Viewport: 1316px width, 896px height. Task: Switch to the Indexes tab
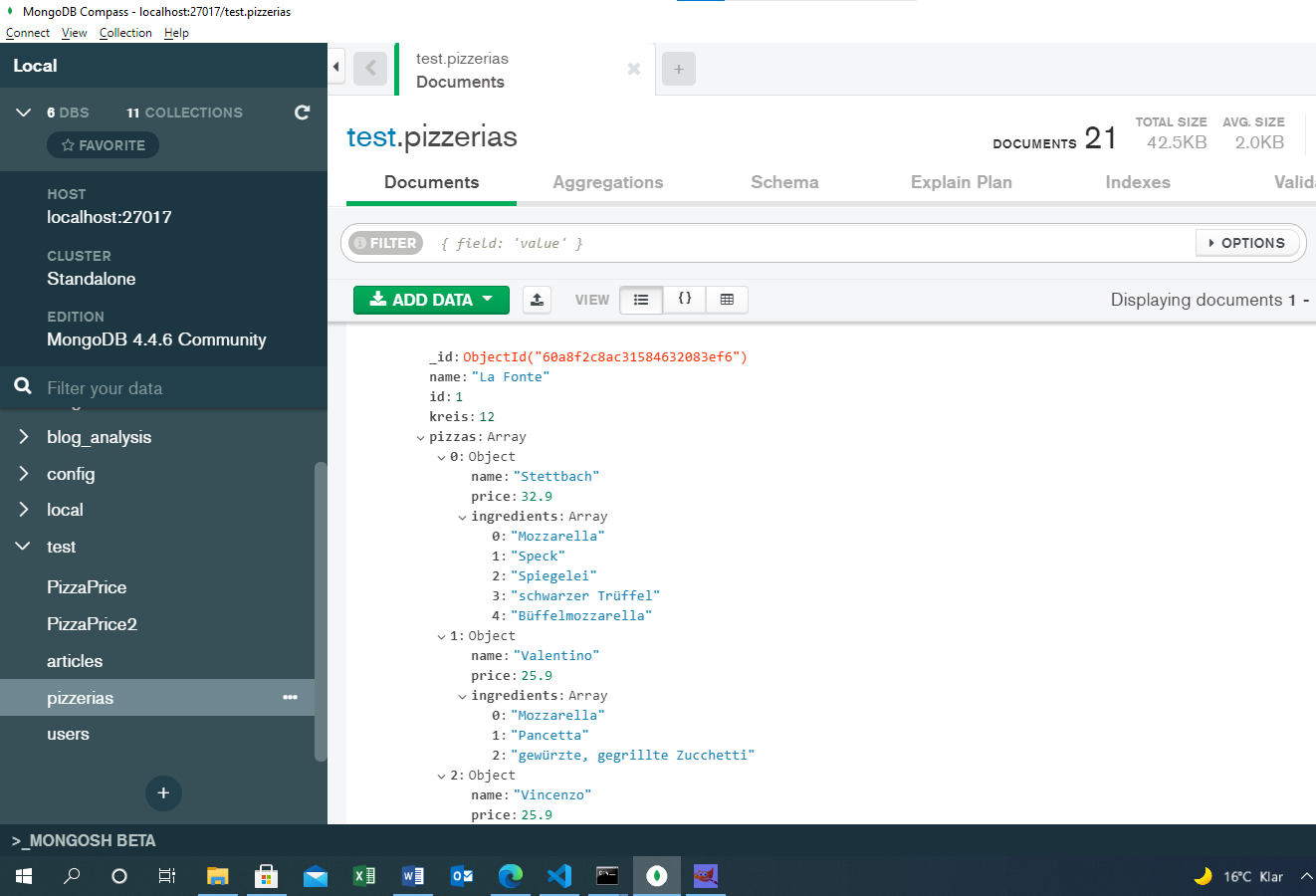point(1138,182)
